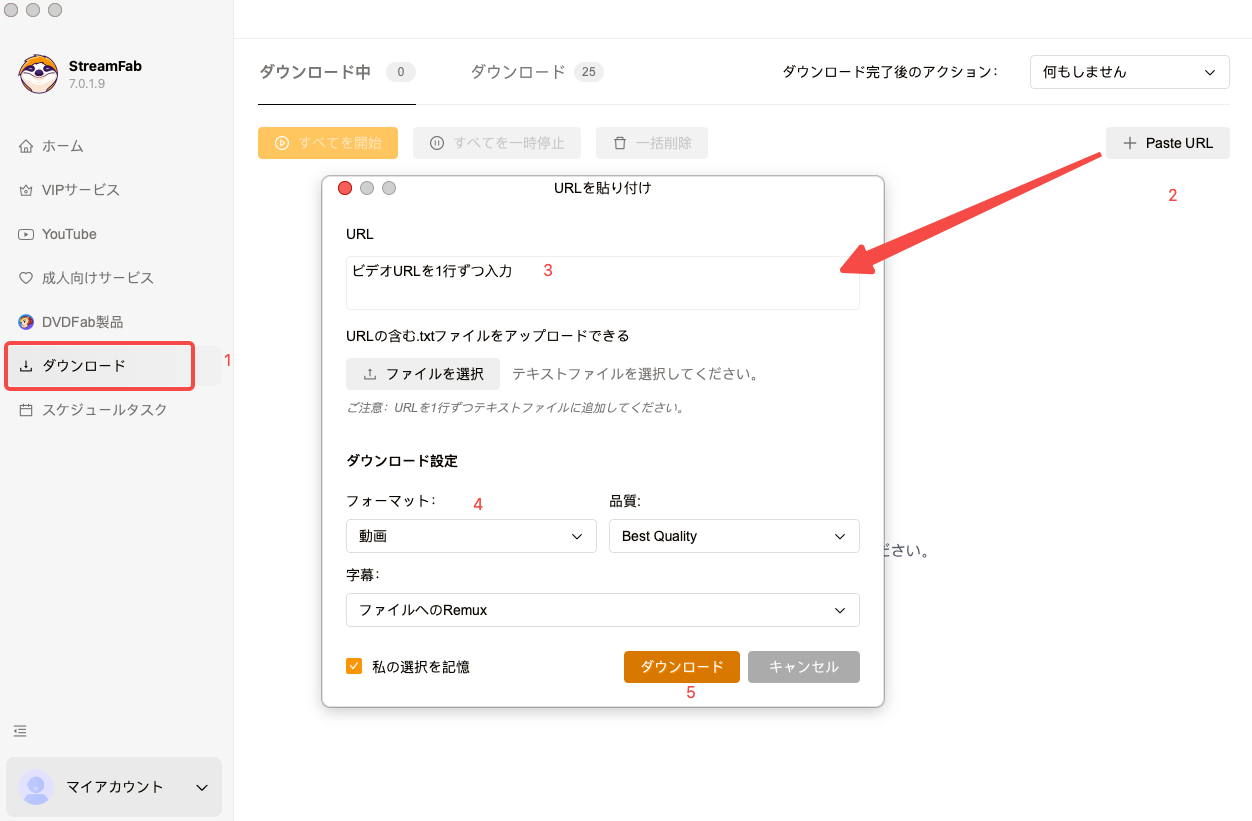Click the home icon beside ホーム

point(26,146)
